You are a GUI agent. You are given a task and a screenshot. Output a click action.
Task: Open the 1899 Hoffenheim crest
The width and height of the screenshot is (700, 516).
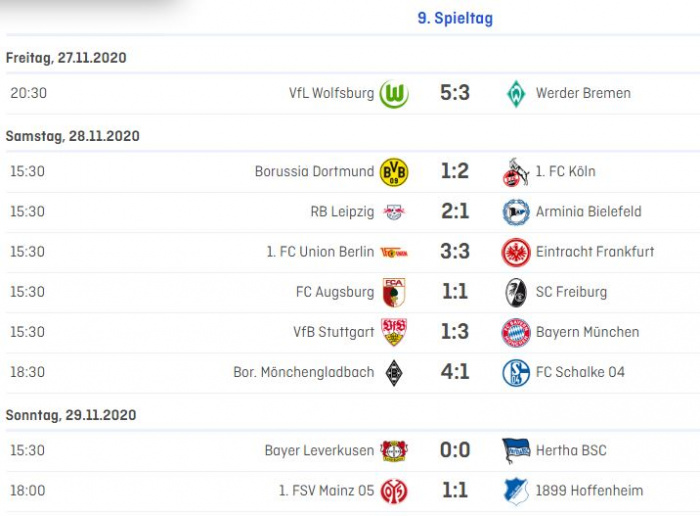coord(516,491)
